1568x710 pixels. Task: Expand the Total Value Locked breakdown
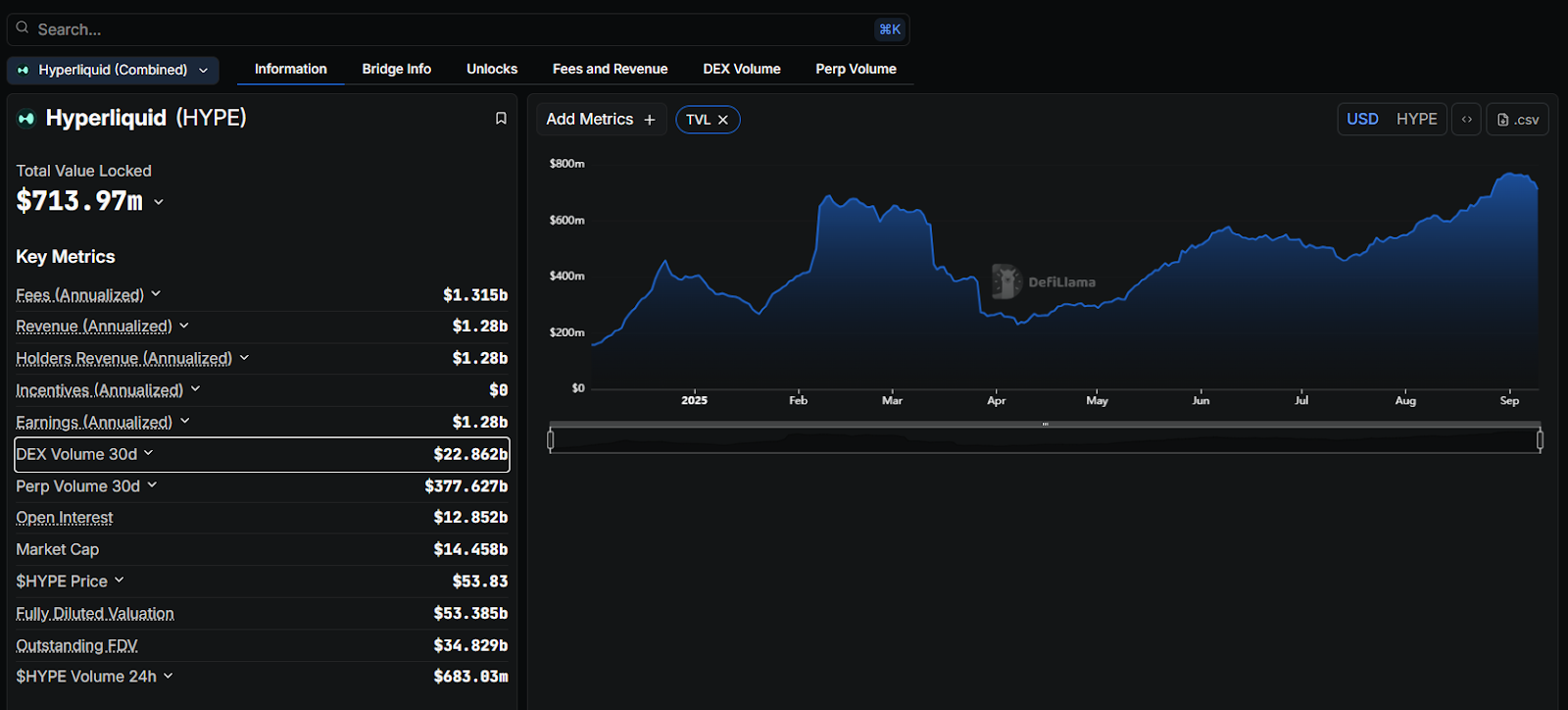tap(159, 202)
